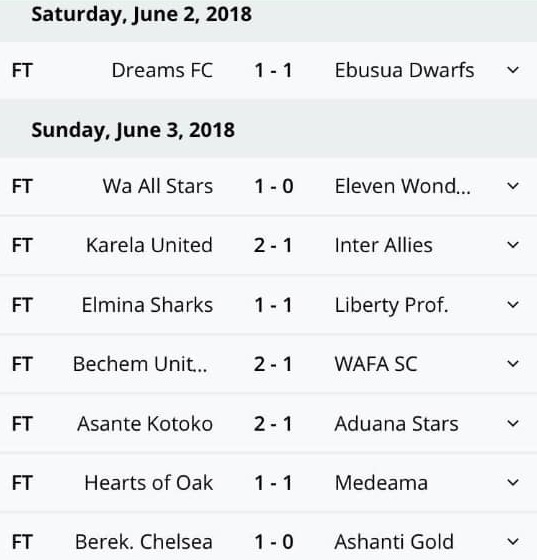Expand Karela United vs Inter Allies chevron
537x560 pixels.
pyautogui.click(x=513, y=245)
